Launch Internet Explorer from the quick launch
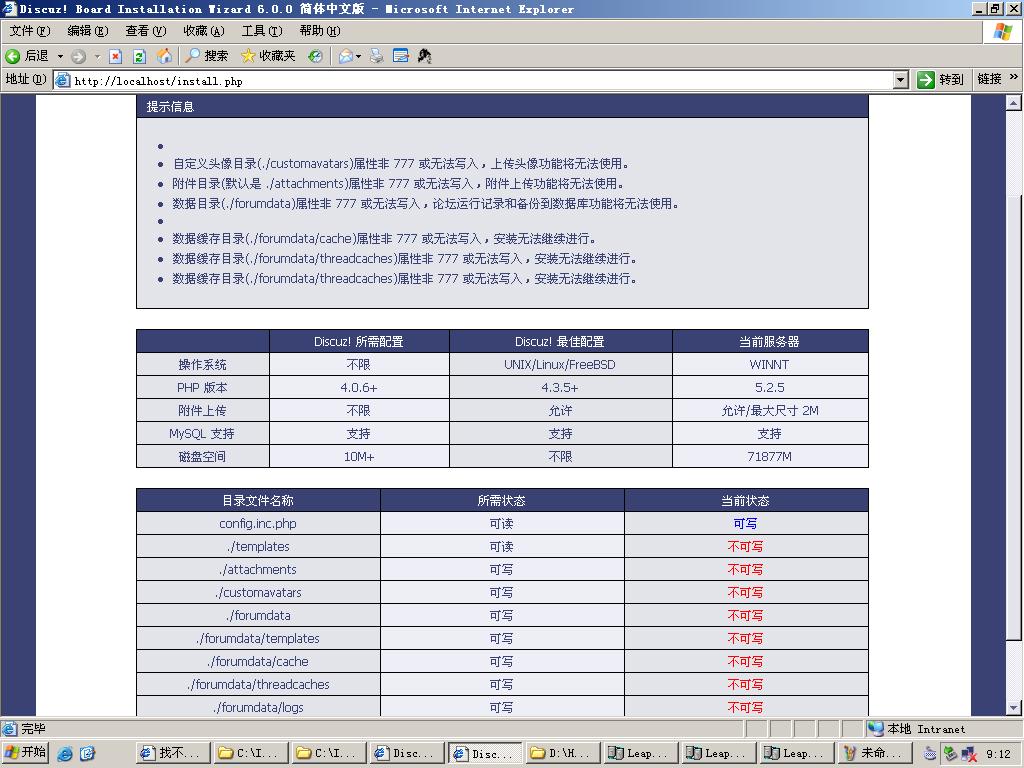This screenshot has width=1024, height=768. 65,754
